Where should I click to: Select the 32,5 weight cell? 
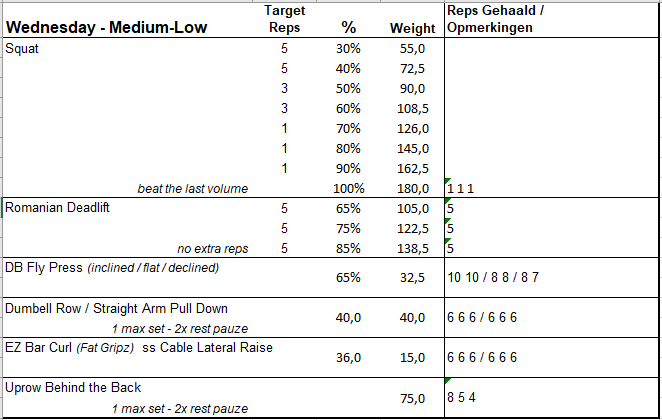coord(414,278)
